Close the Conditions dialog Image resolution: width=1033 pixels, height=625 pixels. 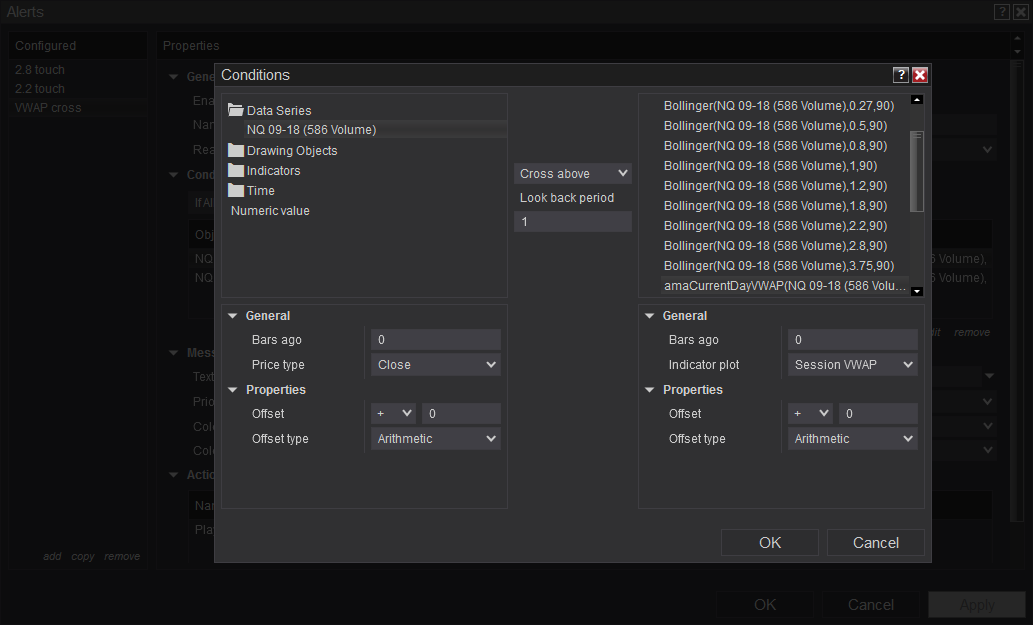[x=920, y=75]
